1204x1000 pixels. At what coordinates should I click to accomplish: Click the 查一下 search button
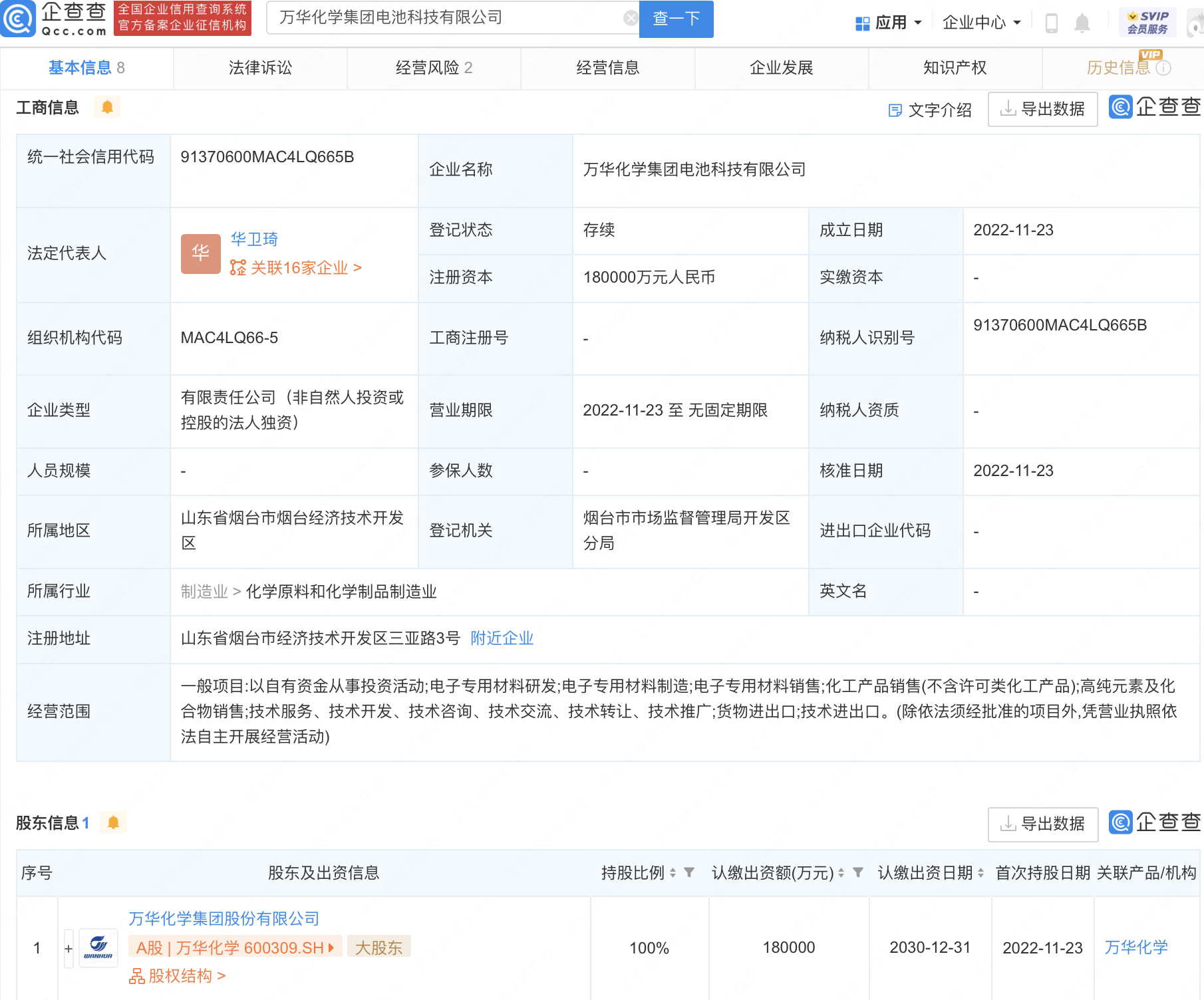point(676,19)
